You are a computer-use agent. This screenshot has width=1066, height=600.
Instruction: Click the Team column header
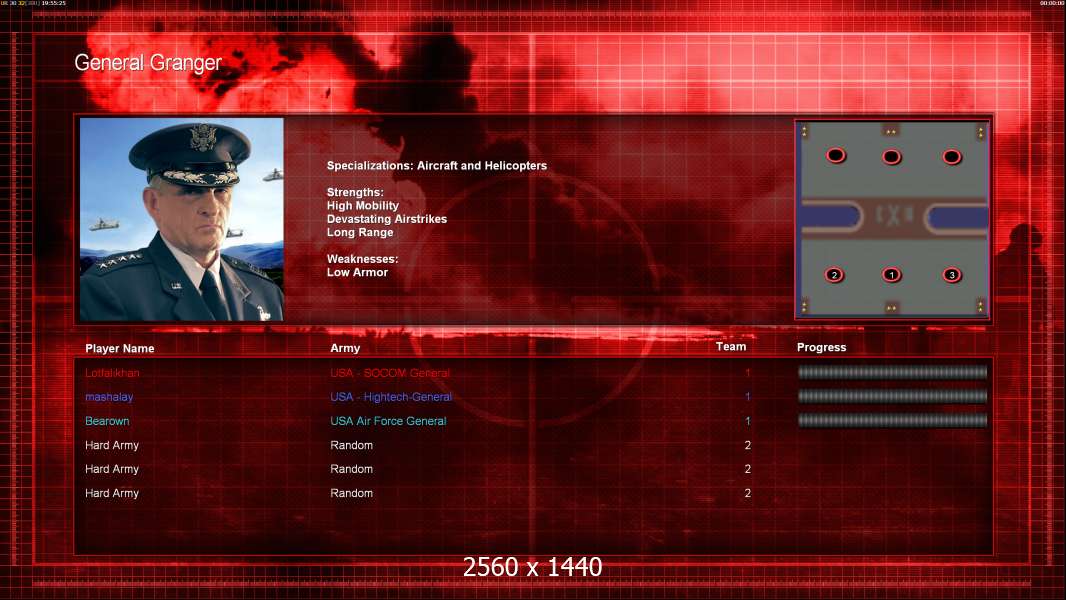pos(731,347)
